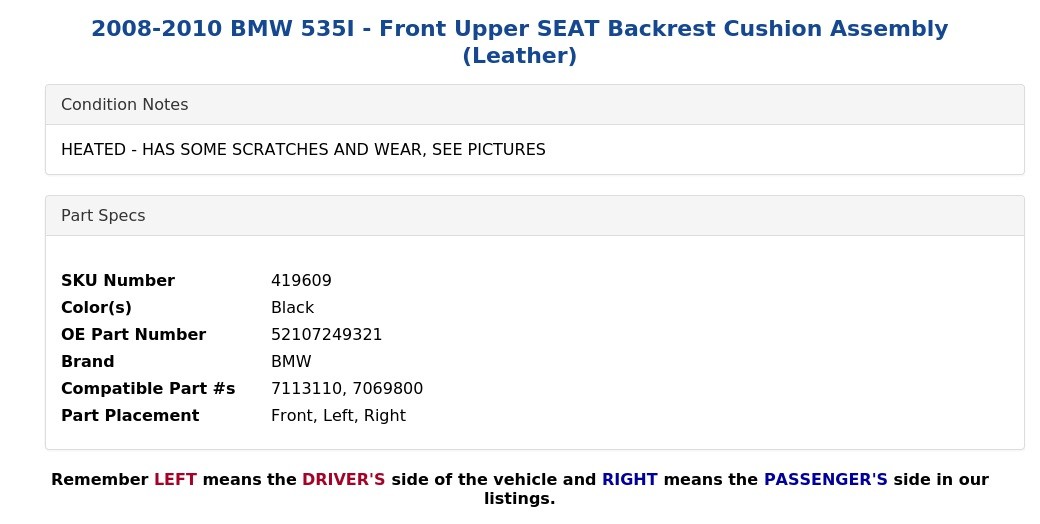Select the Black color value
This screenshot has width=1040, height=524.
click(292, 308)
